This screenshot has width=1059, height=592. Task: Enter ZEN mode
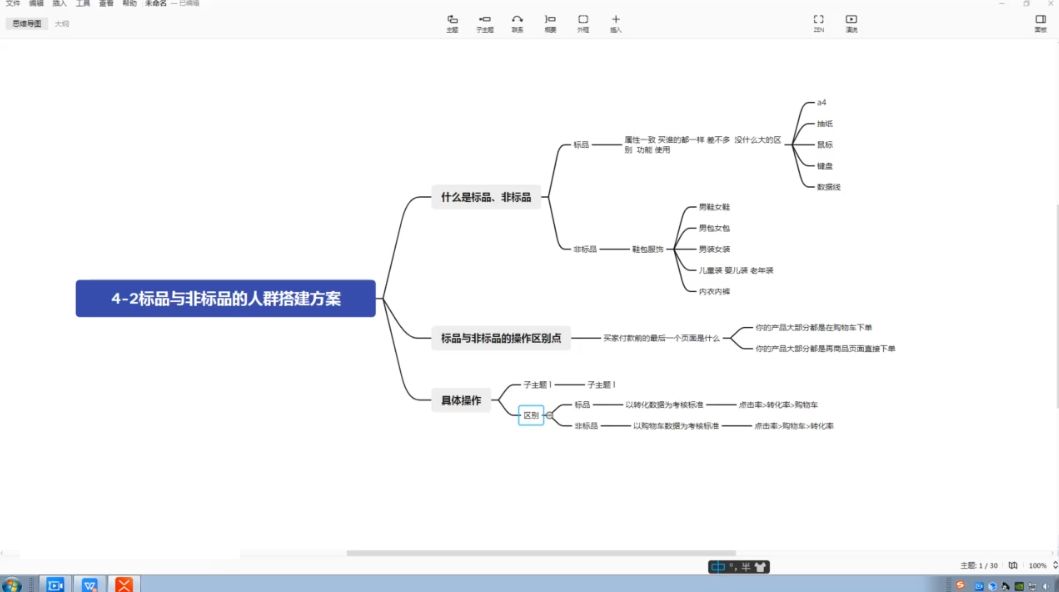(x=818, y=20)
